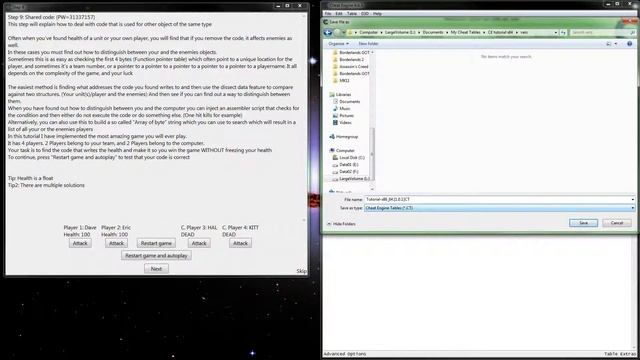
Task: Expand the address bar previous locations dropdown
Action: click(x=556, y=32)
